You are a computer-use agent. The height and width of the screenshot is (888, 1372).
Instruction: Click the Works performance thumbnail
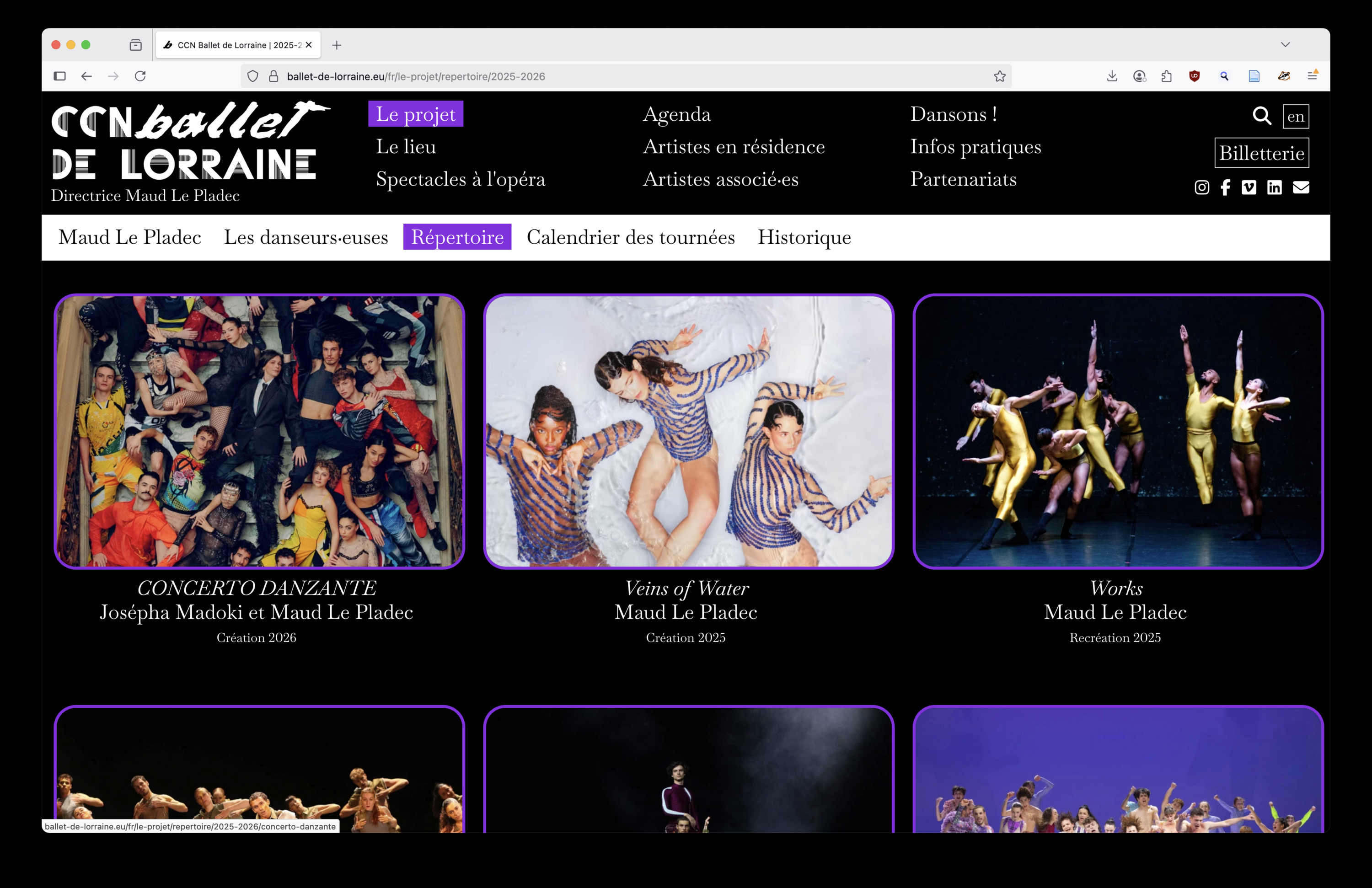[x=1117, y=431]
